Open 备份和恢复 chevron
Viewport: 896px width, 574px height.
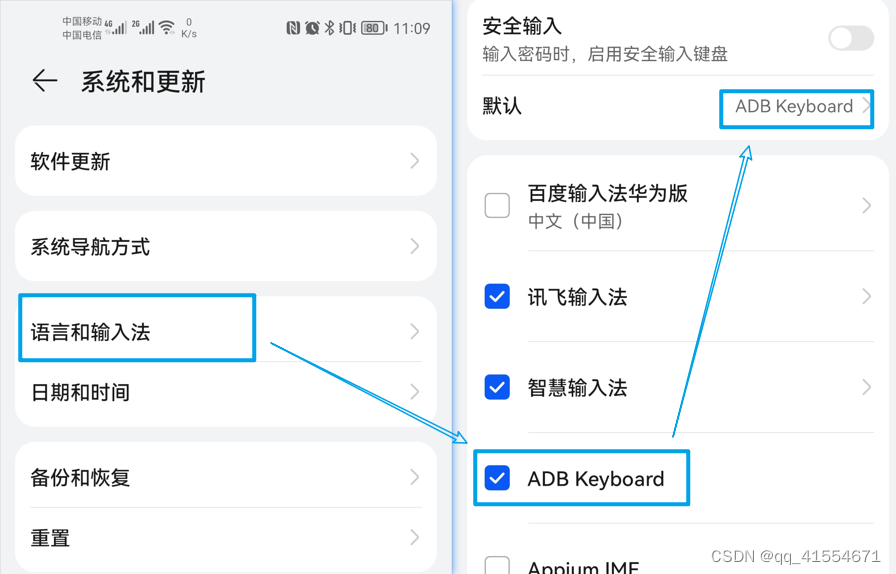coord(415,477)
